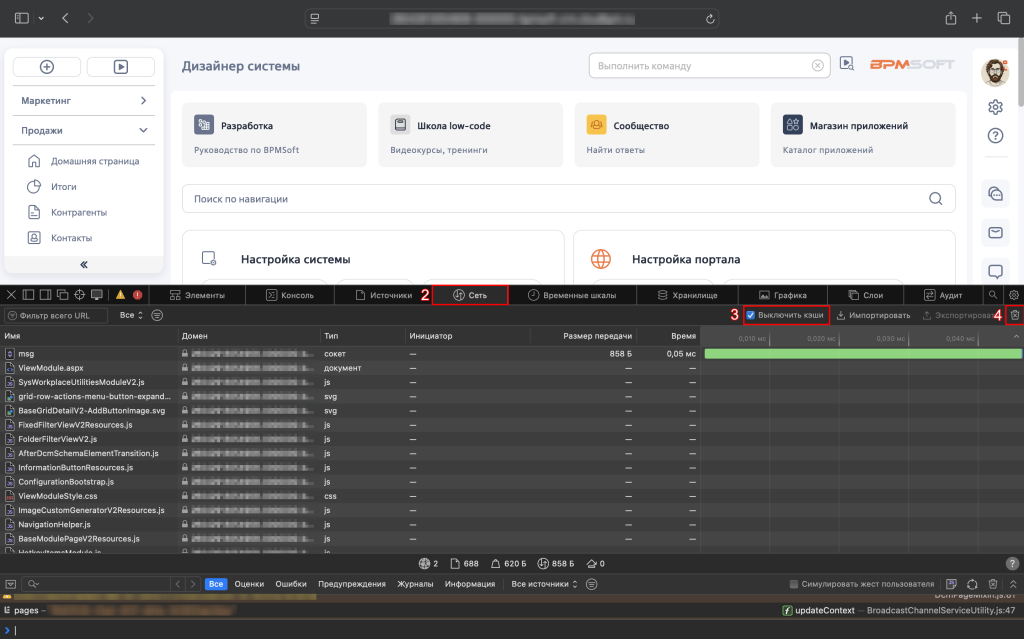Open the Все resource type filter dropdown
Image resolution: width=1024 pixels, height=639 pixels.
coord(131,315)
